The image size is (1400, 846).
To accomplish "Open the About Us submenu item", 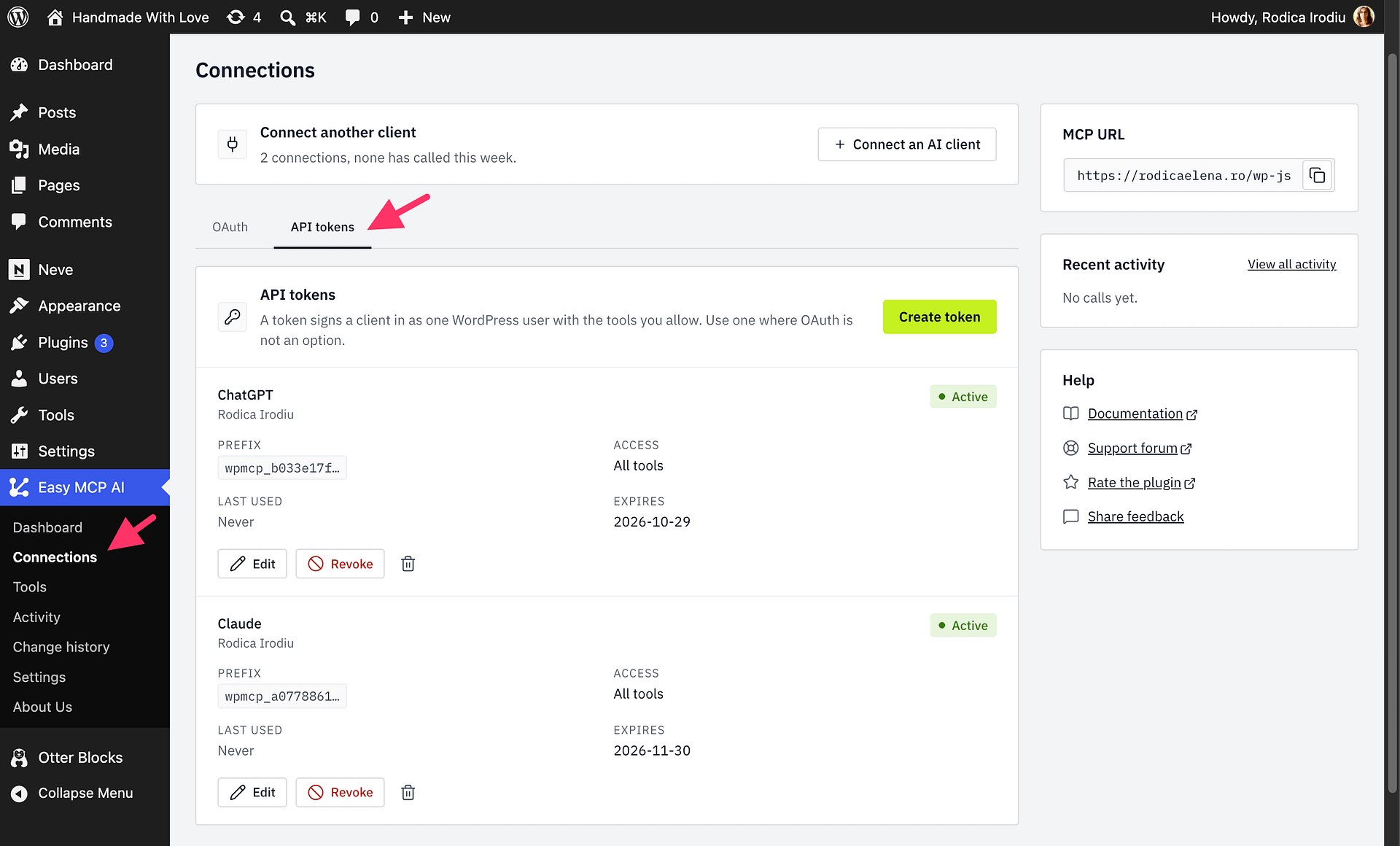I will coord(42,707).
